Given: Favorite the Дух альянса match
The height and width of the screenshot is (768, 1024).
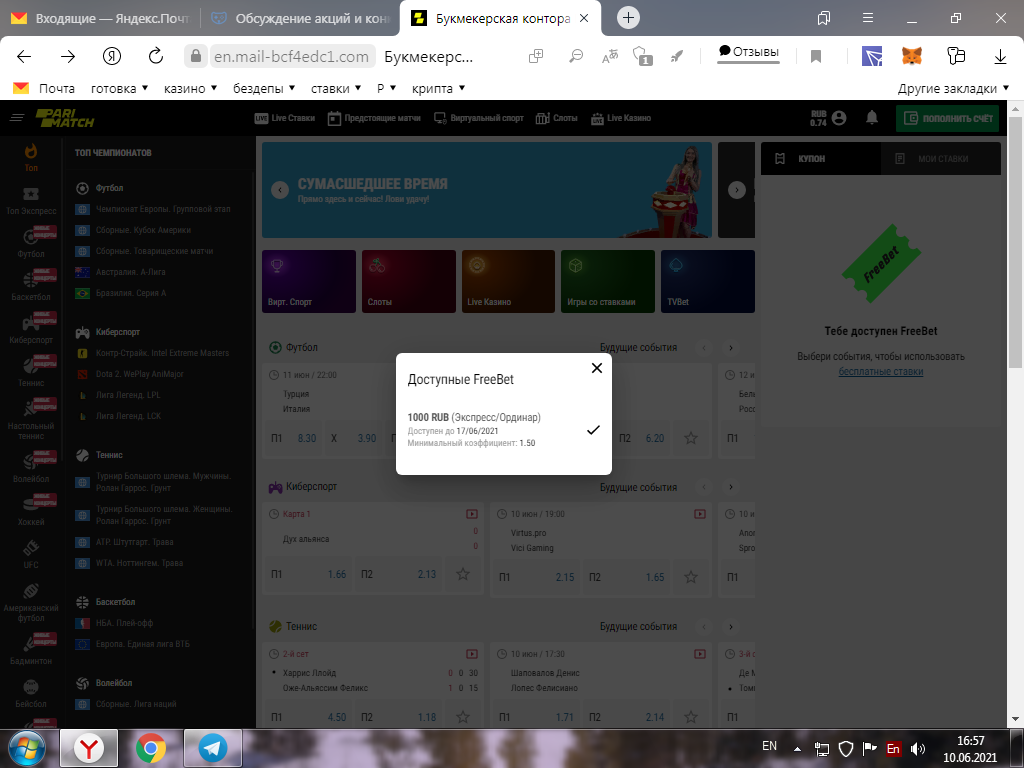Looking at the screenshot, I should click(463, 574).
